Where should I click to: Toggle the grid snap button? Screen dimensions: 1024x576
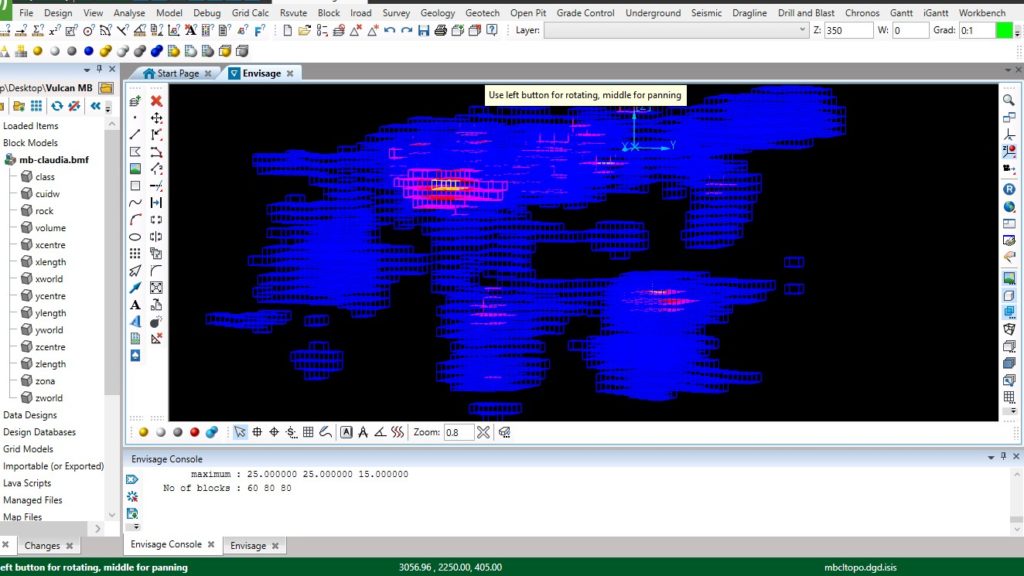[x=308, y=432]
